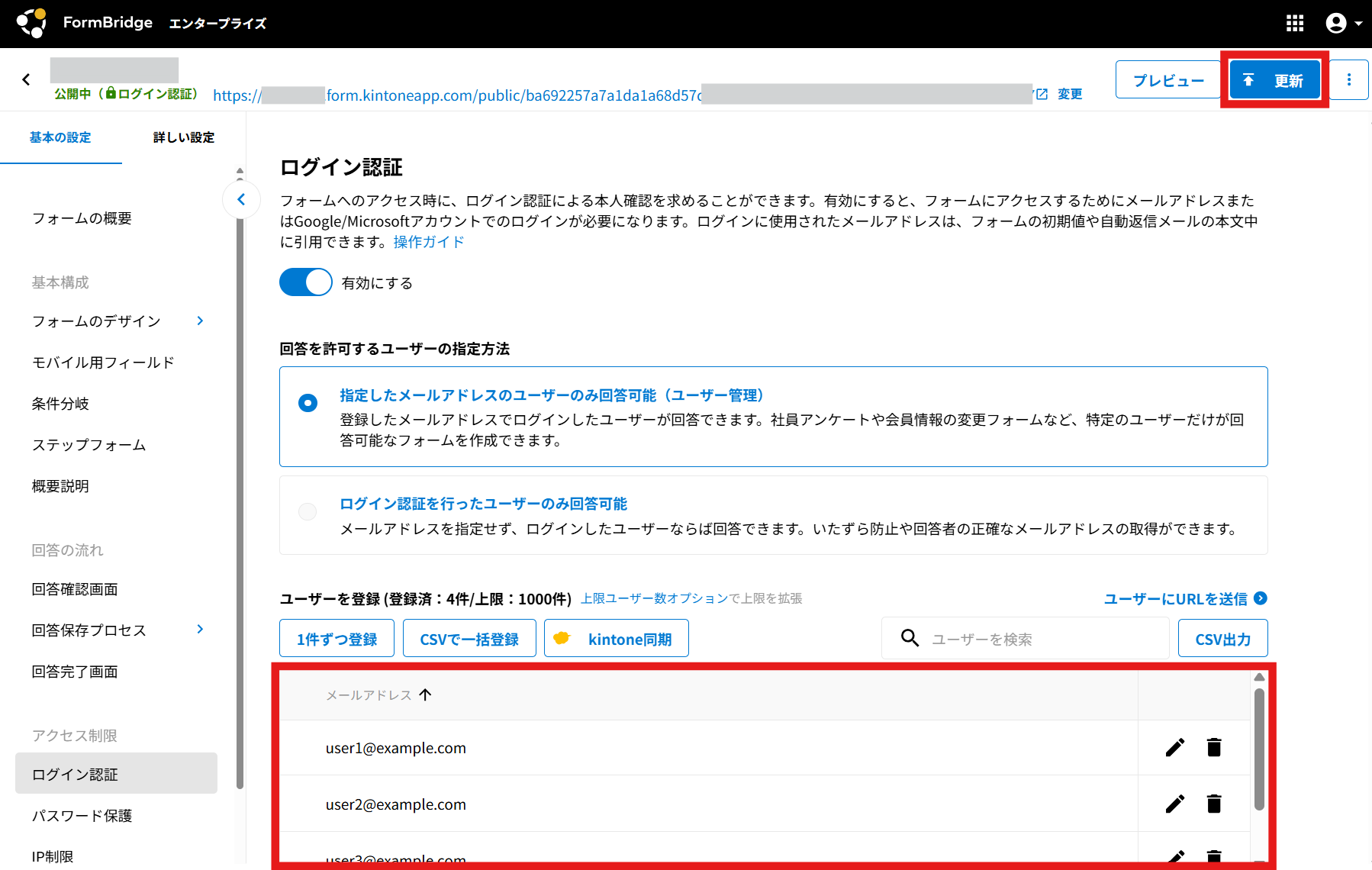Screen dimensions: 1372x870
Task: Expand the 回答保存プロセス submenu chevron
Action: pos(200,630)
